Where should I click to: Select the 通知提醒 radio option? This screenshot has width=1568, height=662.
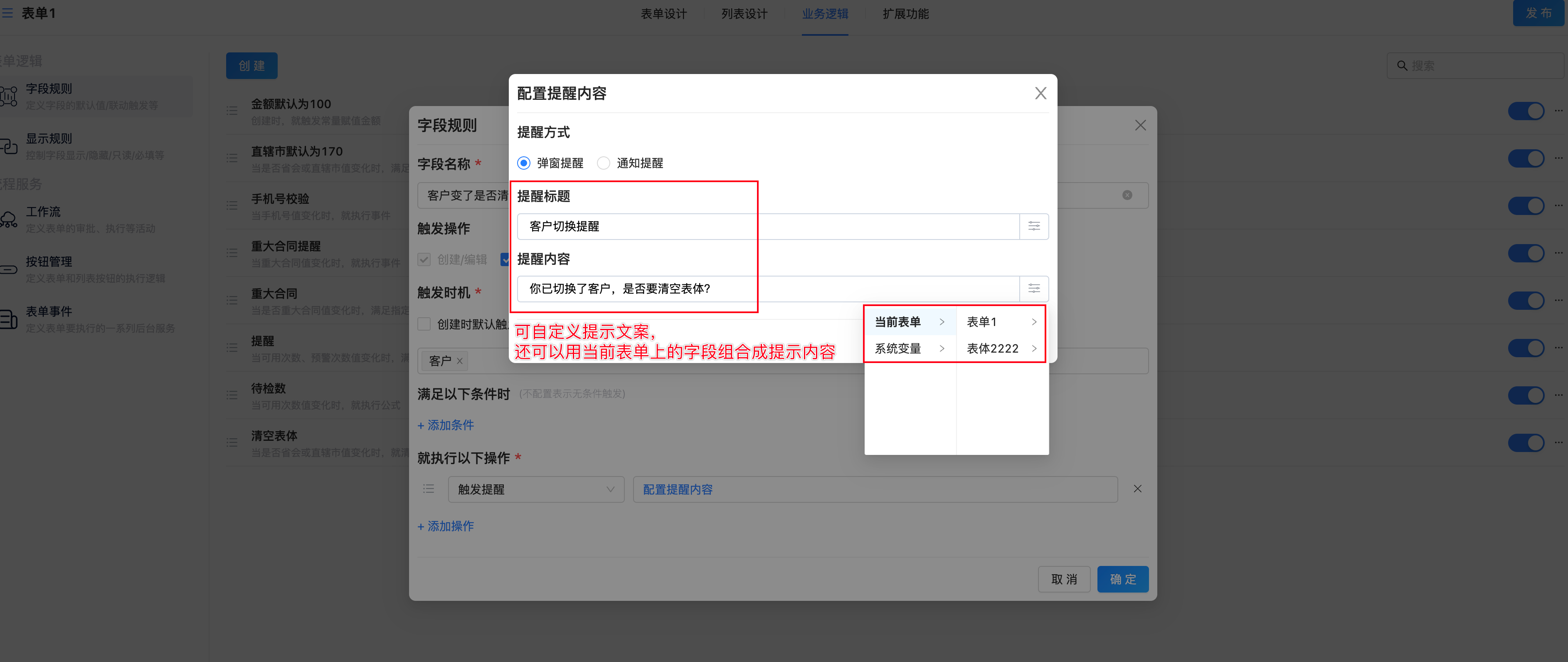click(x=603, y=163)
